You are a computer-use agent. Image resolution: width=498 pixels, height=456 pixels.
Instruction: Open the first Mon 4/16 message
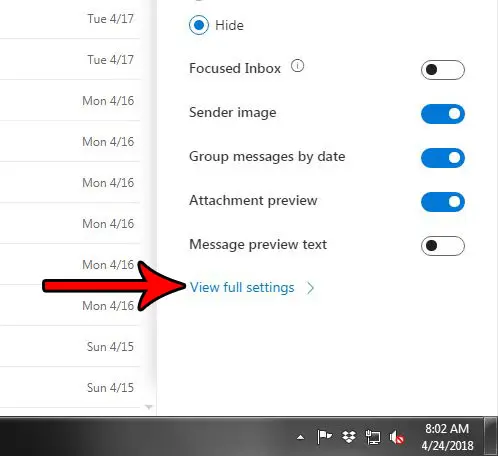point(70,101)
